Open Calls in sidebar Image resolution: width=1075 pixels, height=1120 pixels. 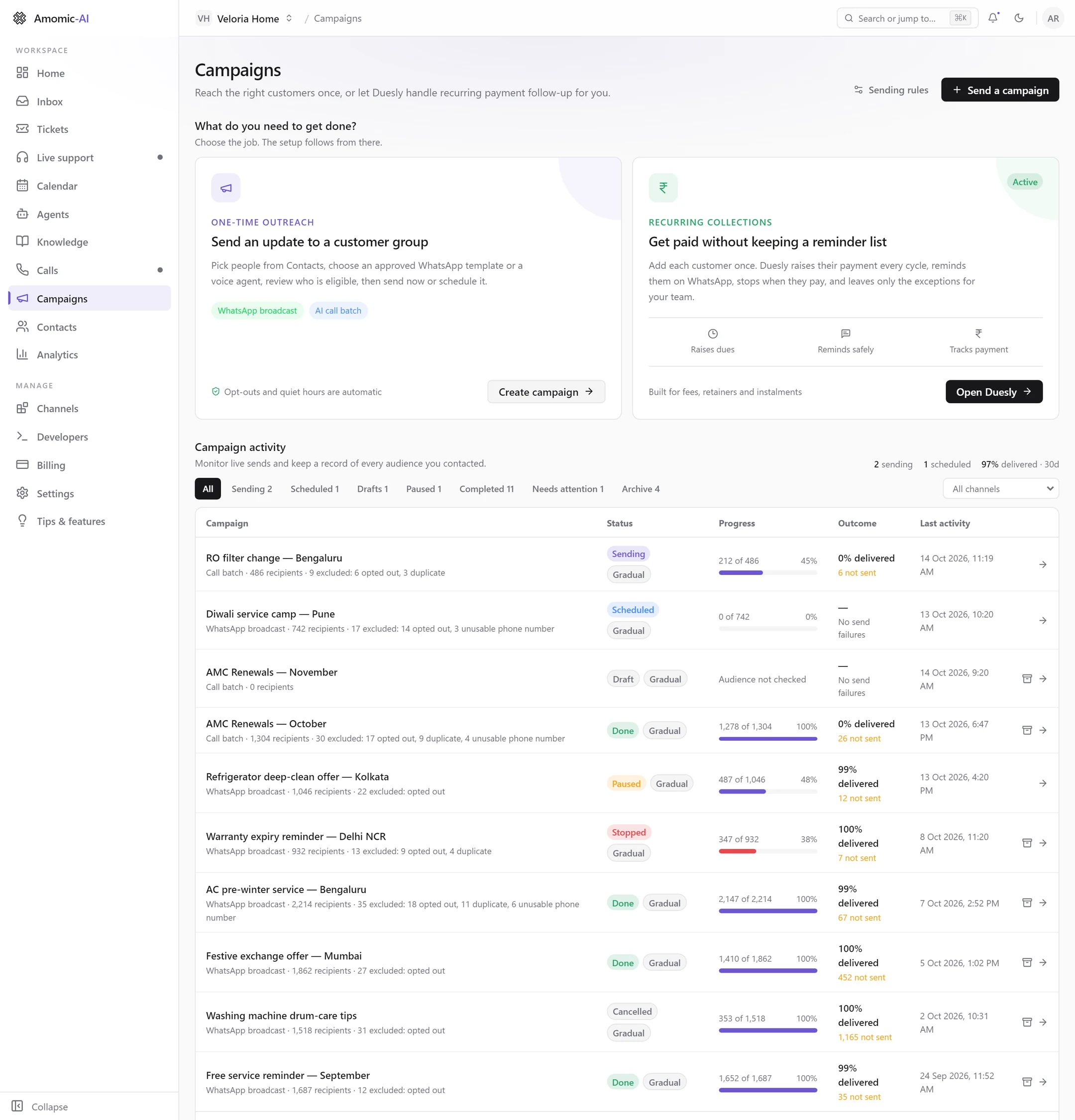point(89,270)
